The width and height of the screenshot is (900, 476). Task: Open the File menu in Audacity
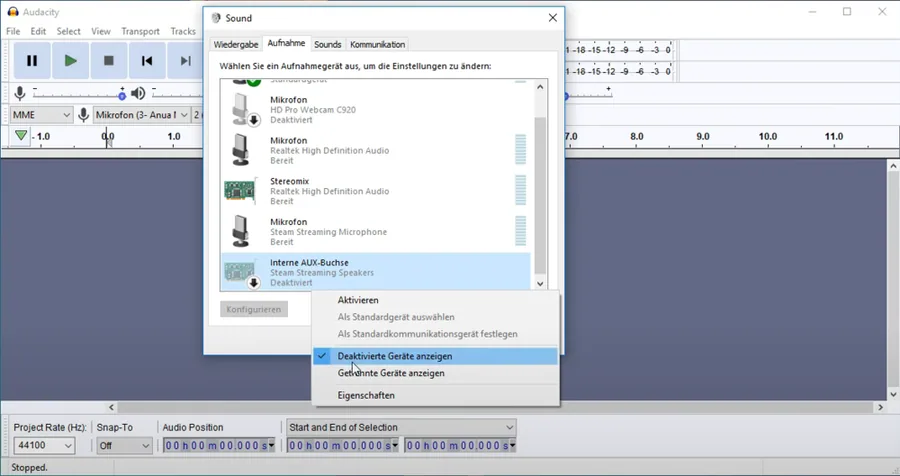pos(13,31)
